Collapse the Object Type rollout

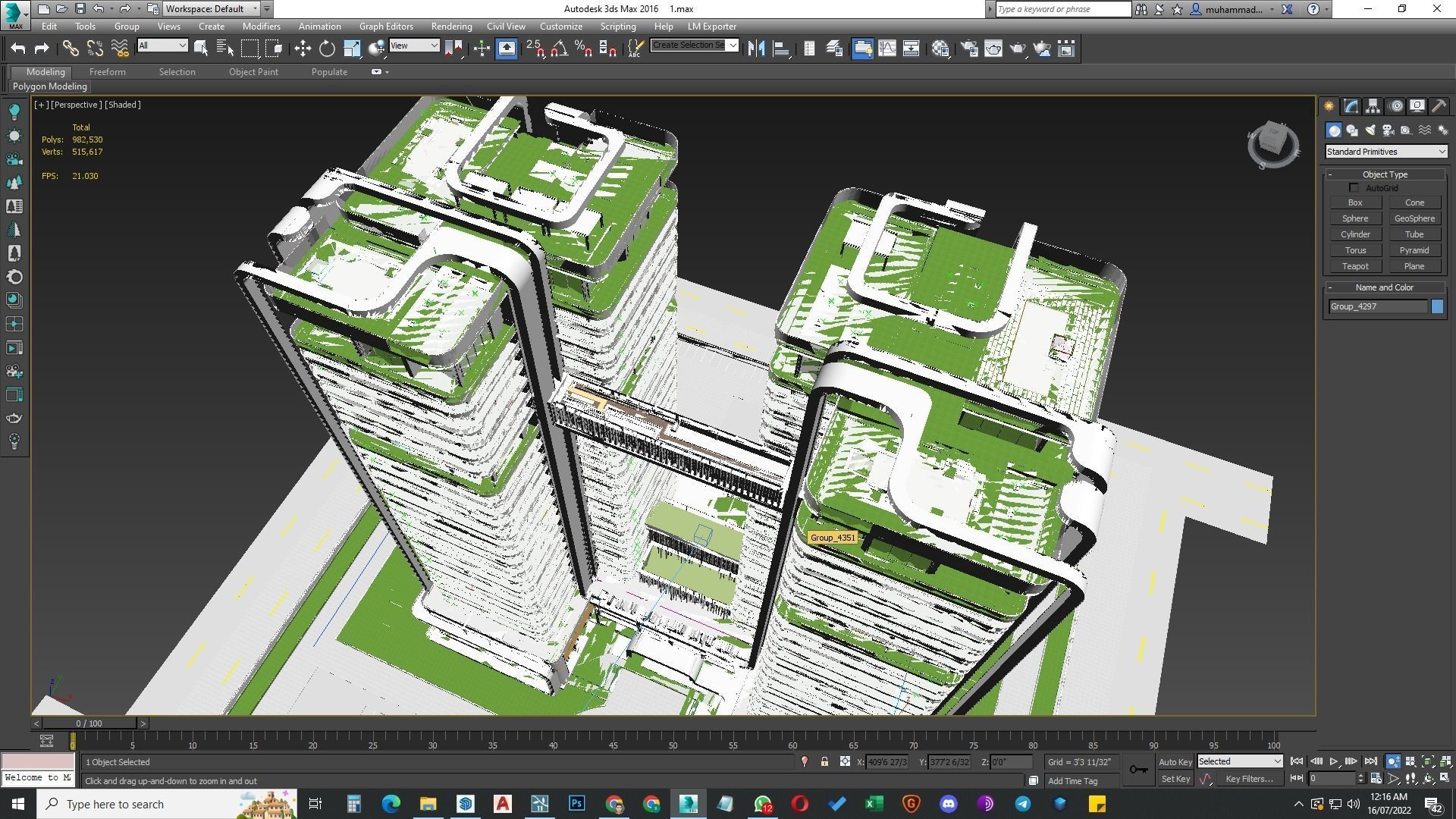pos(1385,174)
